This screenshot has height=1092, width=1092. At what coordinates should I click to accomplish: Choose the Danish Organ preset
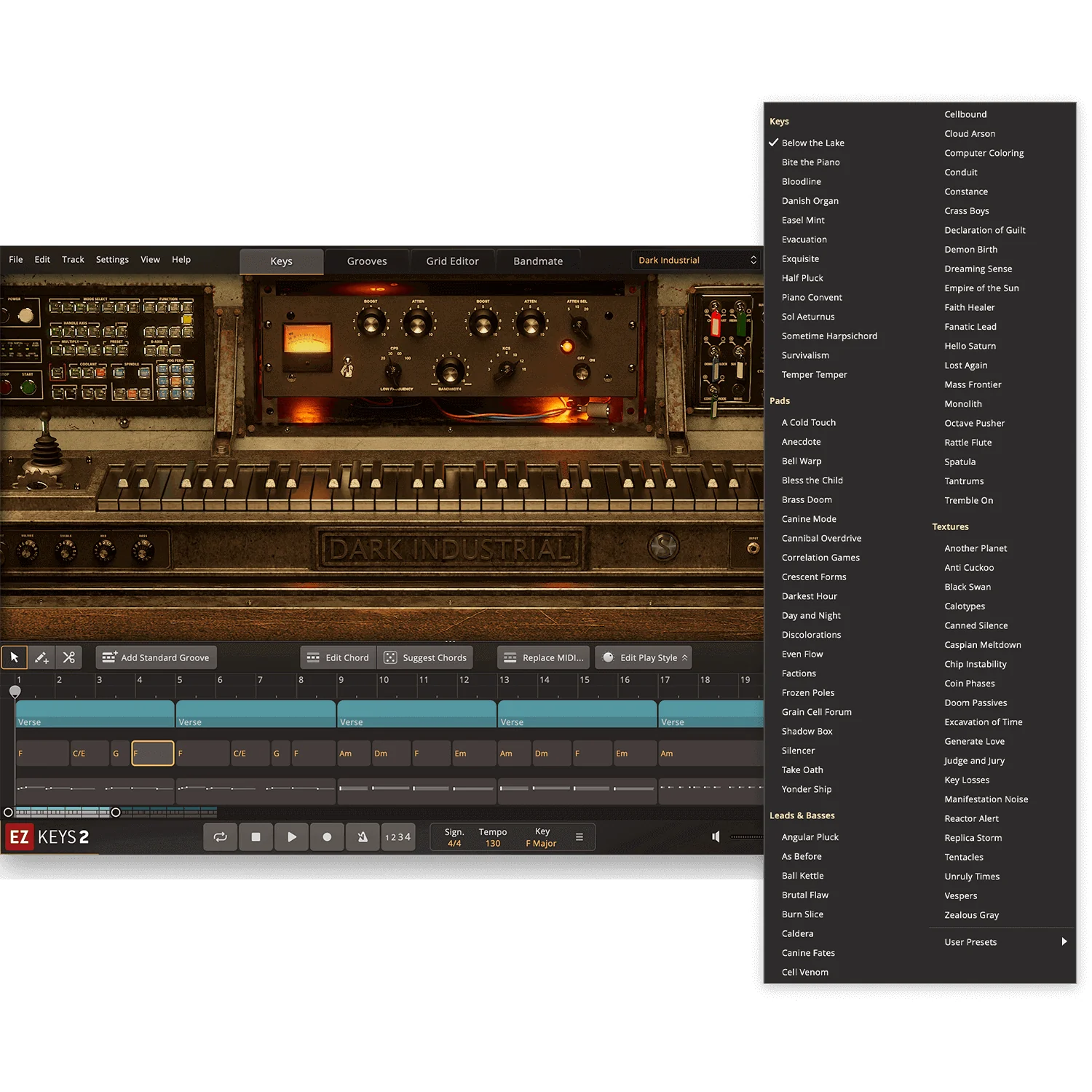click(810, 201)
